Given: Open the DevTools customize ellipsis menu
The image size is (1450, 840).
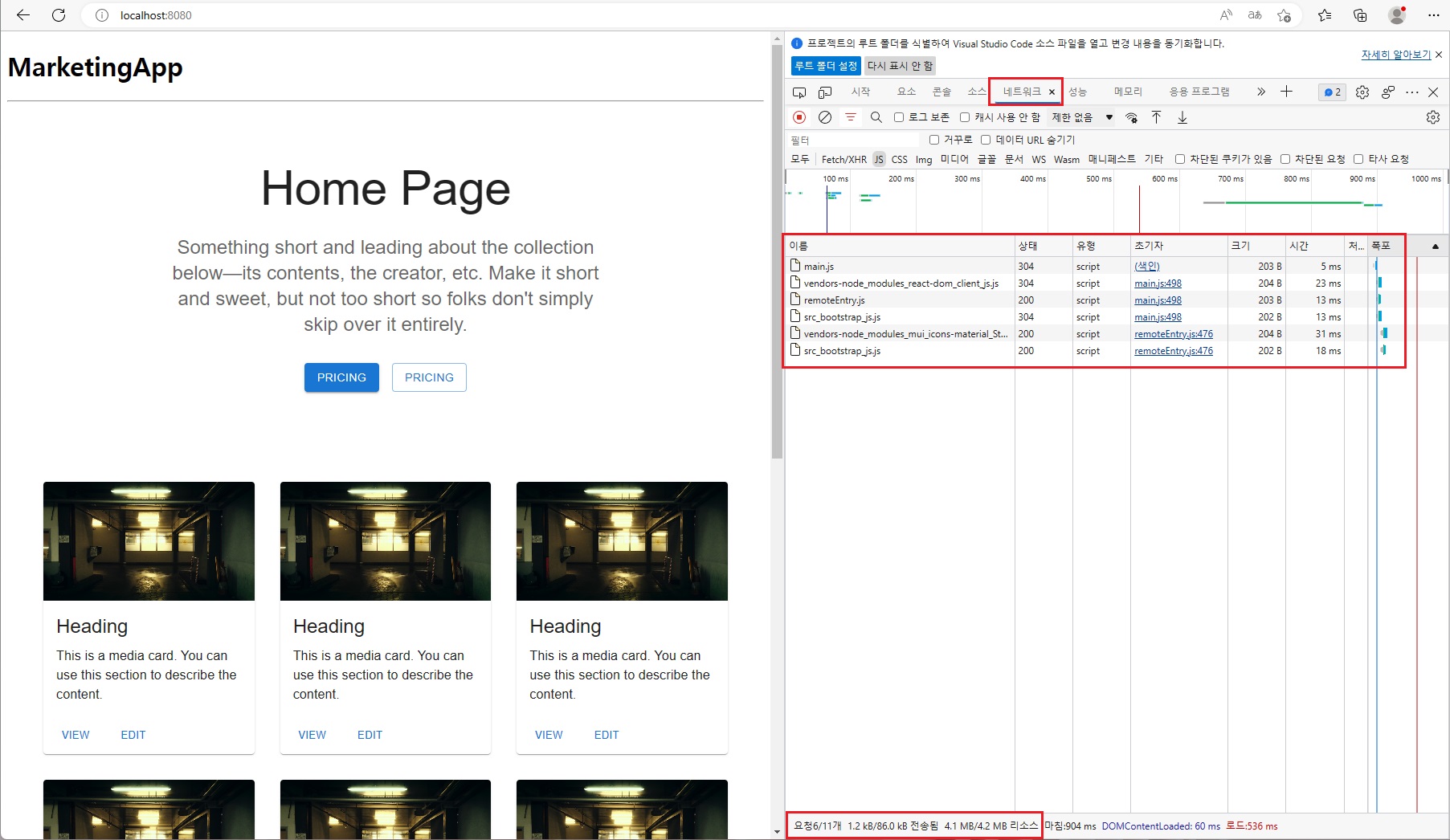Looking at the screenshot, I should [1412, 92].
